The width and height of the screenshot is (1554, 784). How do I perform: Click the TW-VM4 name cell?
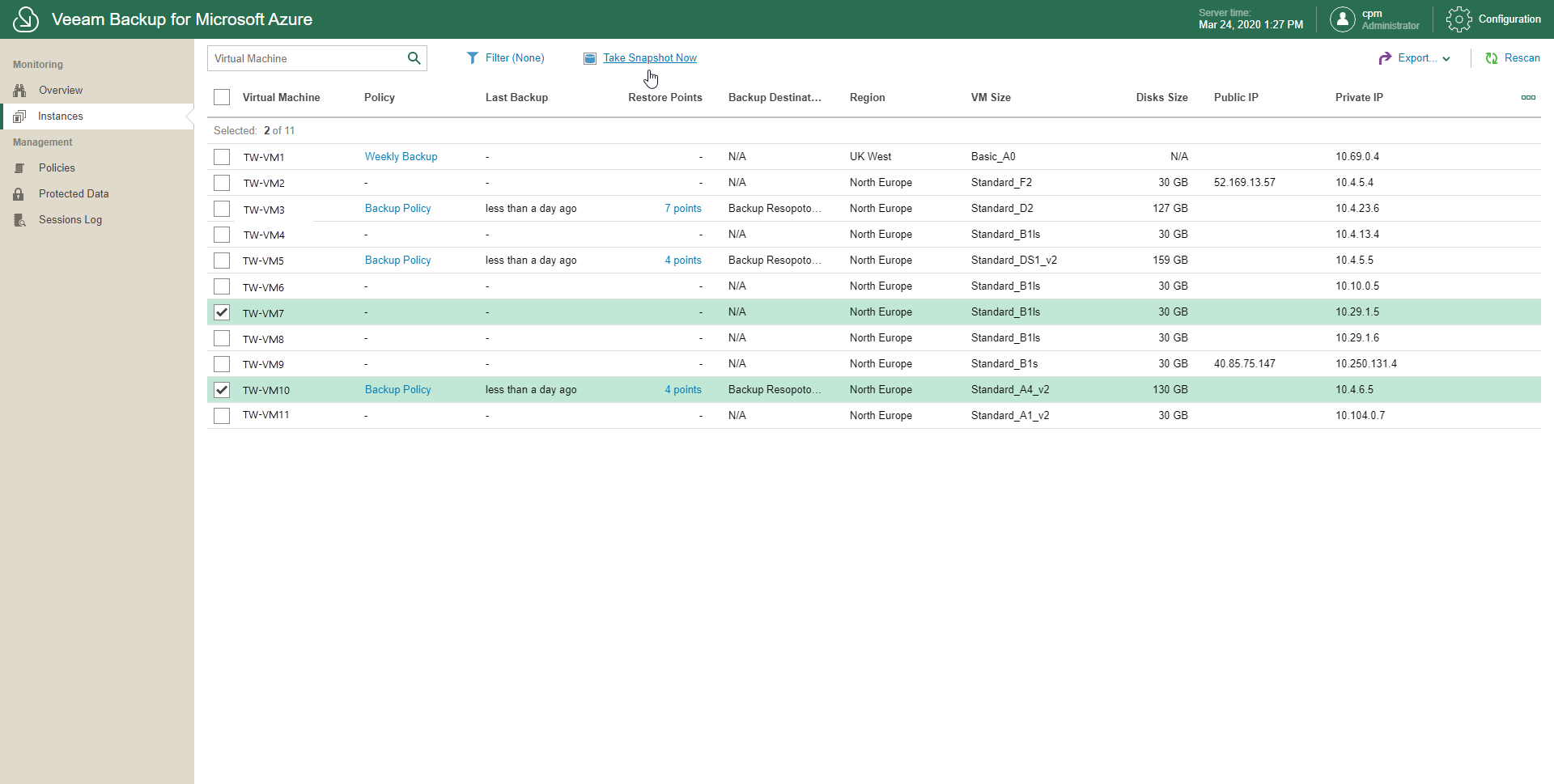[263, 235]
